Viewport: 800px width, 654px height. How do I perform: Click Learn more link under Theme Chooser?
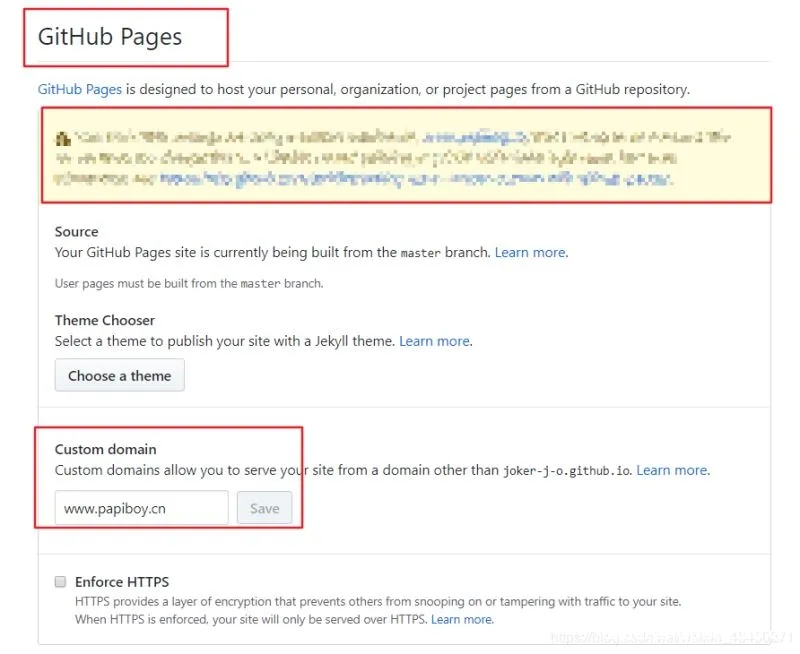click(434, 341)
